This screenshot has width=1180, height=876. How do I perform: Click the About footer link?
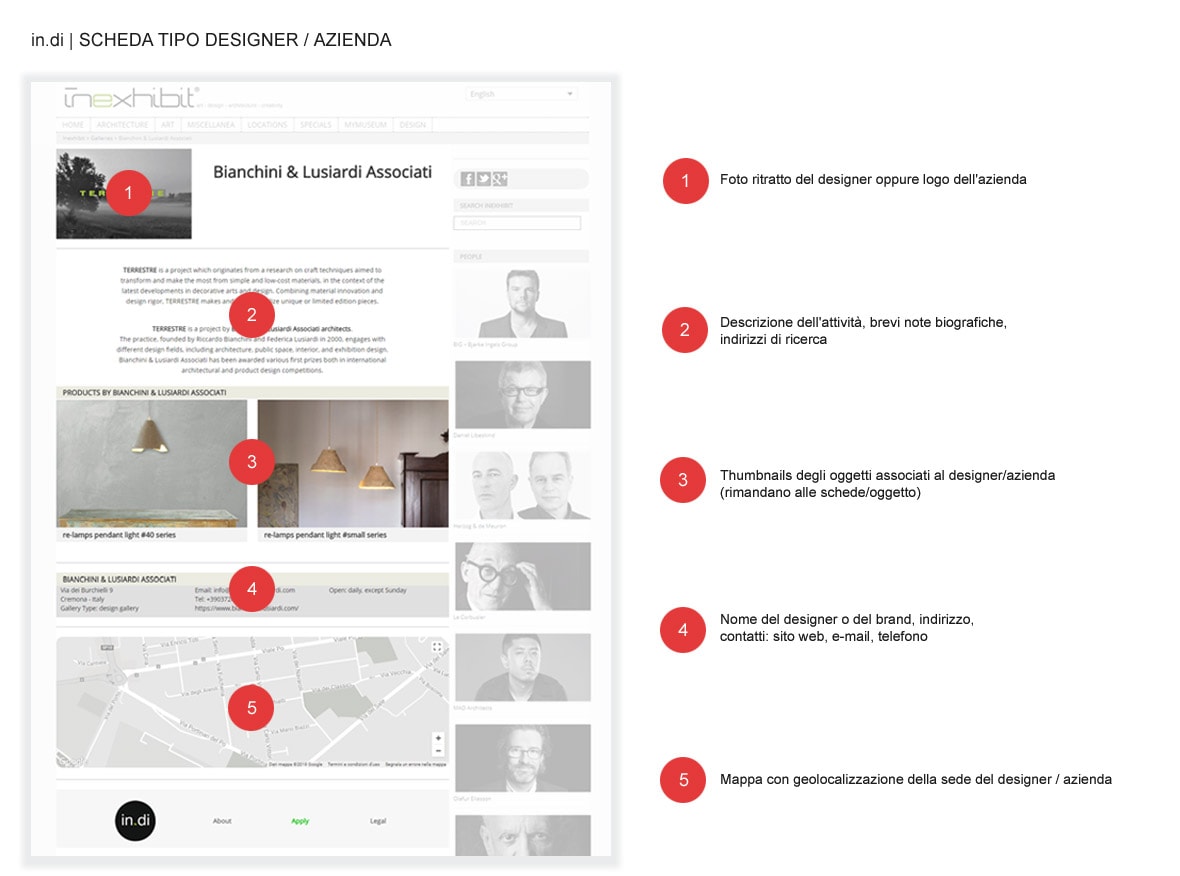[222, 821]
